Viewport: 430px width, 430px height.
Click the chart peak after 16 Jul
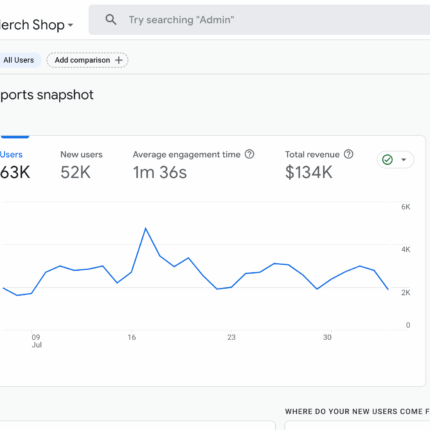coord(146,228)
